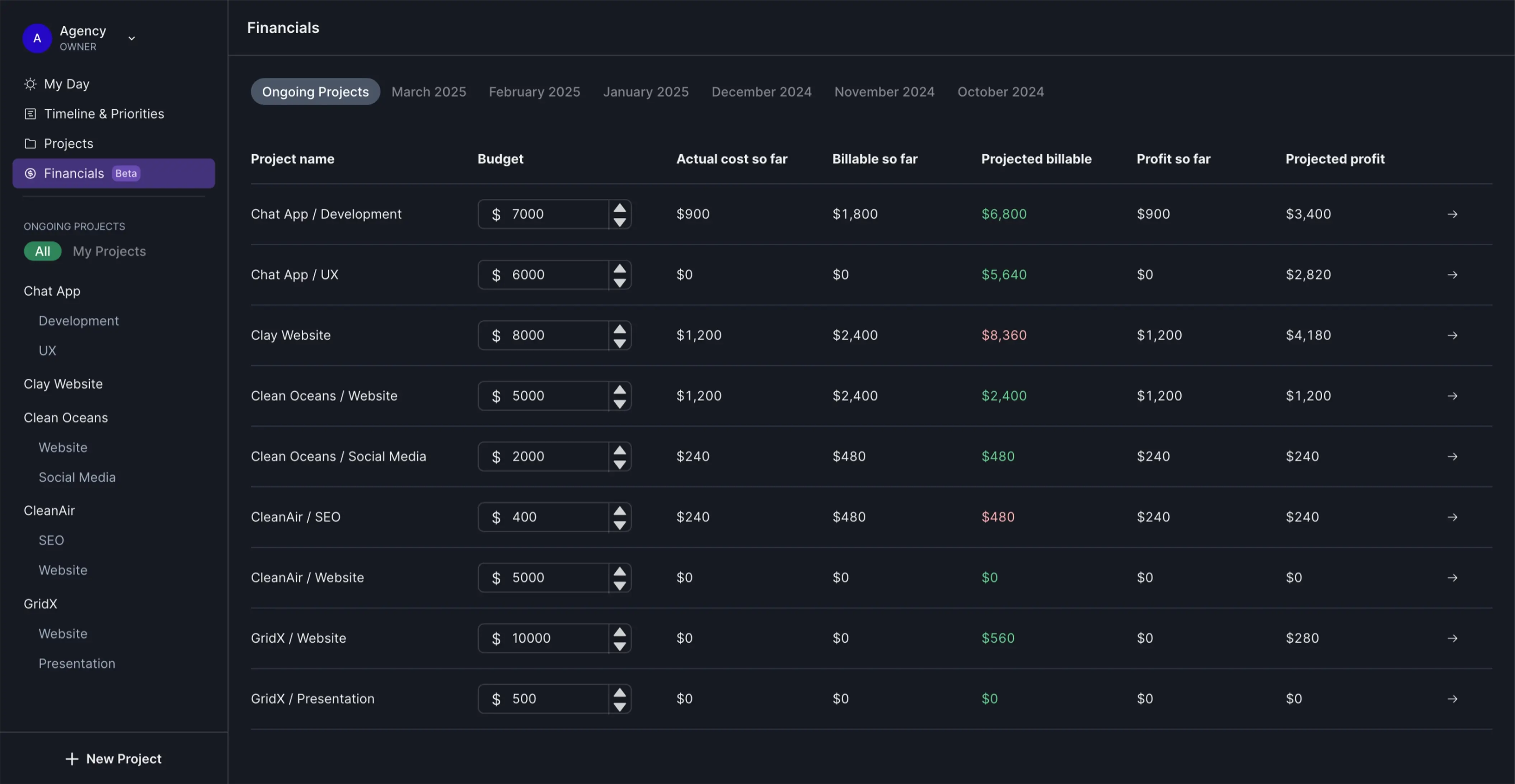Open Chat App / Development row arrow
1515x784 pixels.
click(1452, 214)
